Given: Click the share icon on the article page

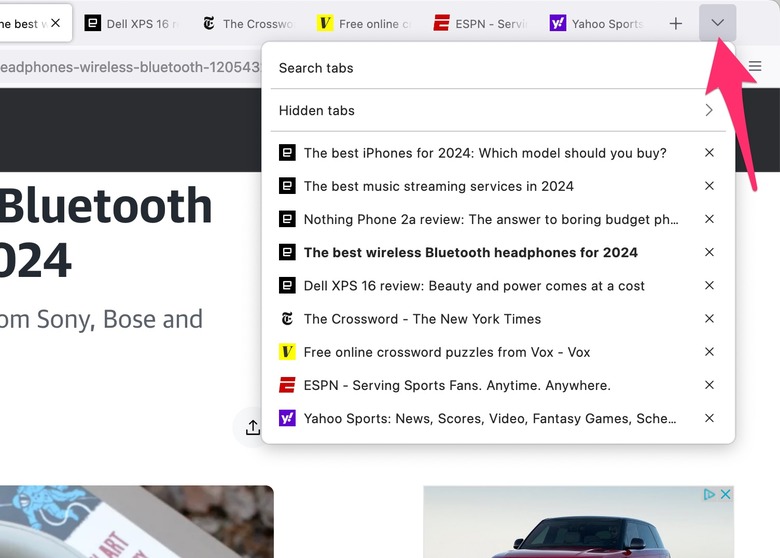Looking at the screenshot, I should (x=253, y=427).
